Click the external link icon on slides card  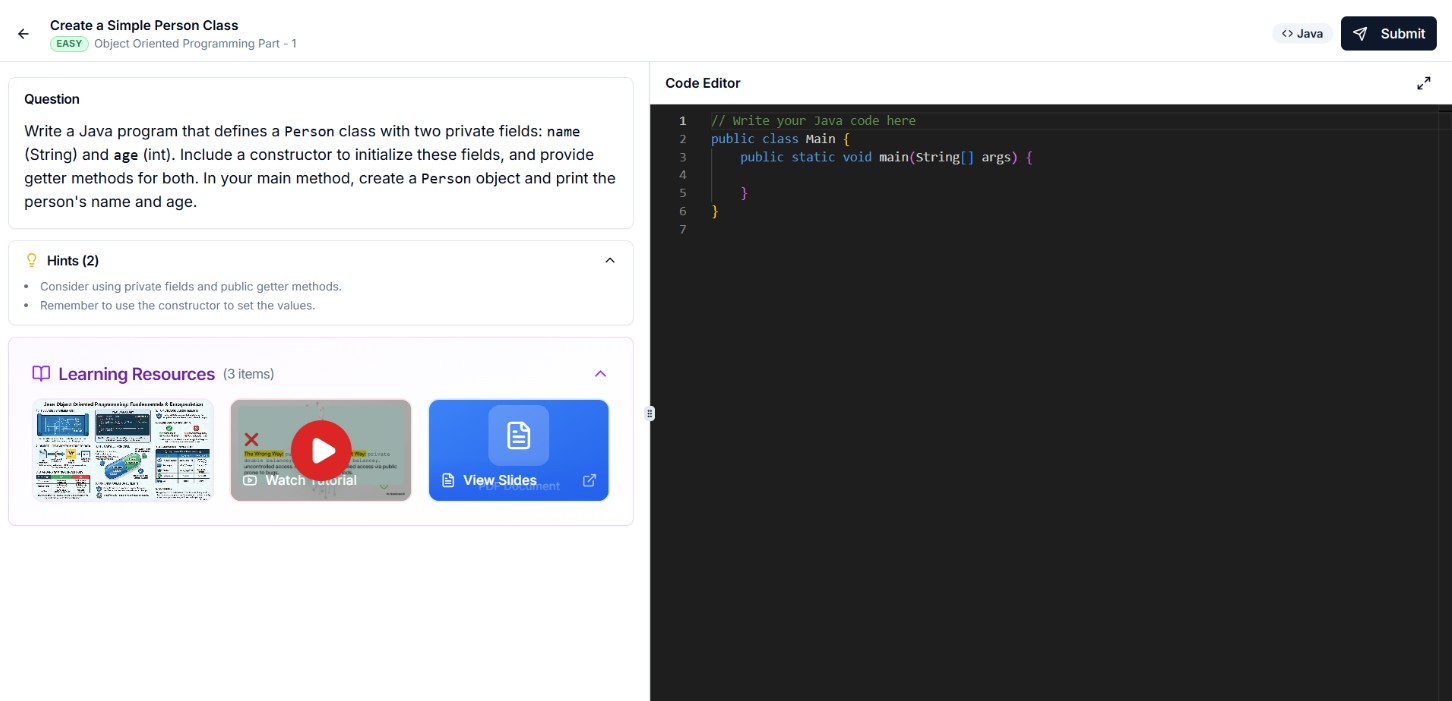tap(589, 480)
